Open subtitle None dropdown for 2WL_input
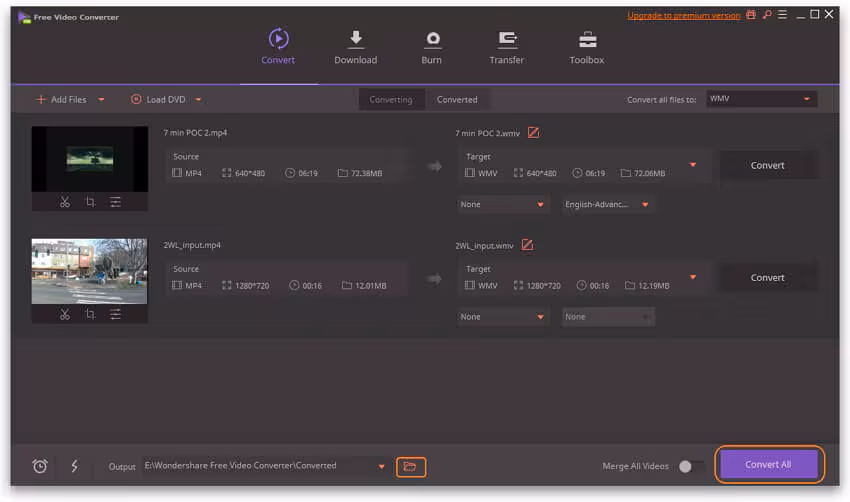 tap(502, 317)
